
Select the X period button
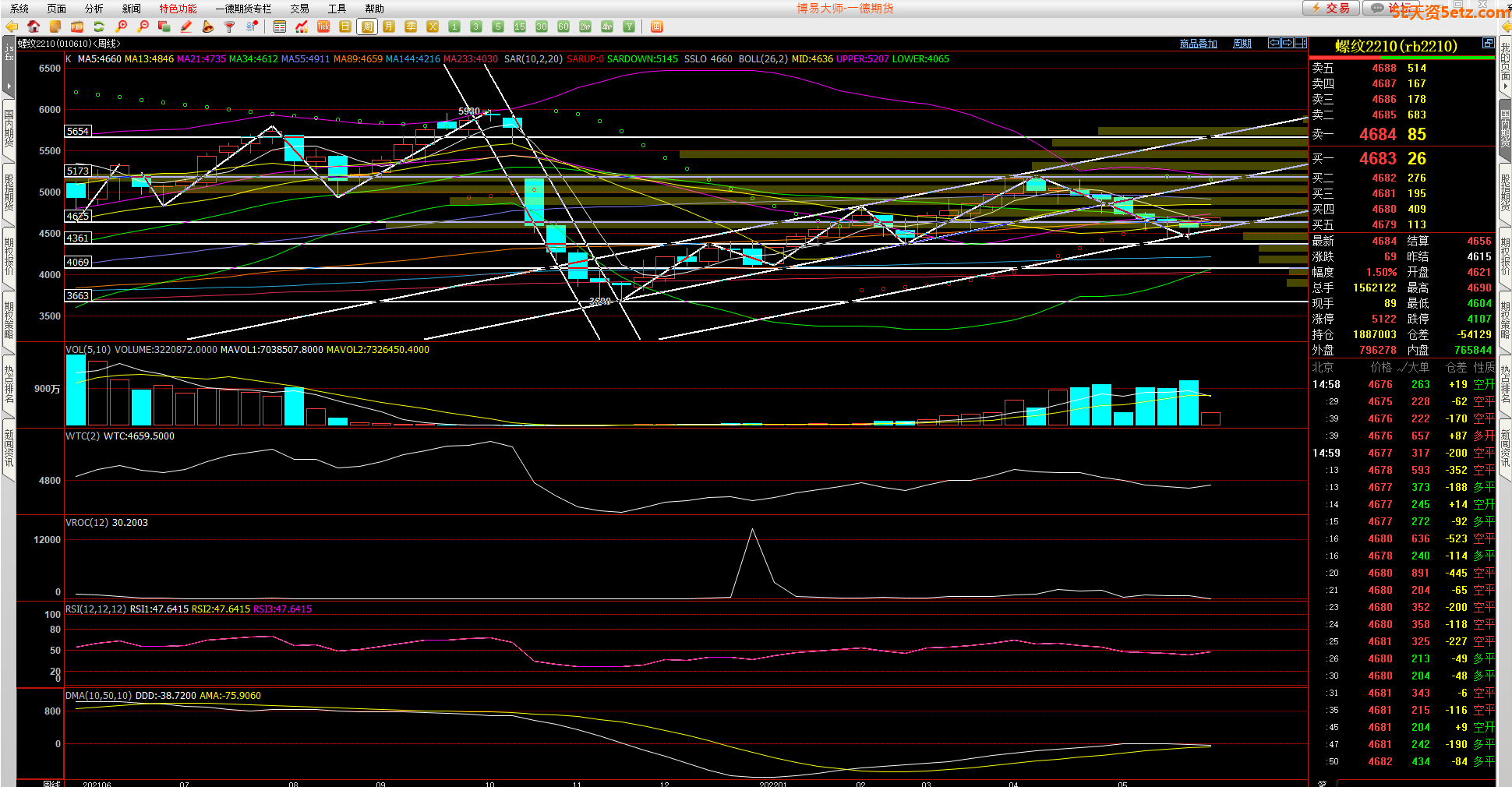433,26
